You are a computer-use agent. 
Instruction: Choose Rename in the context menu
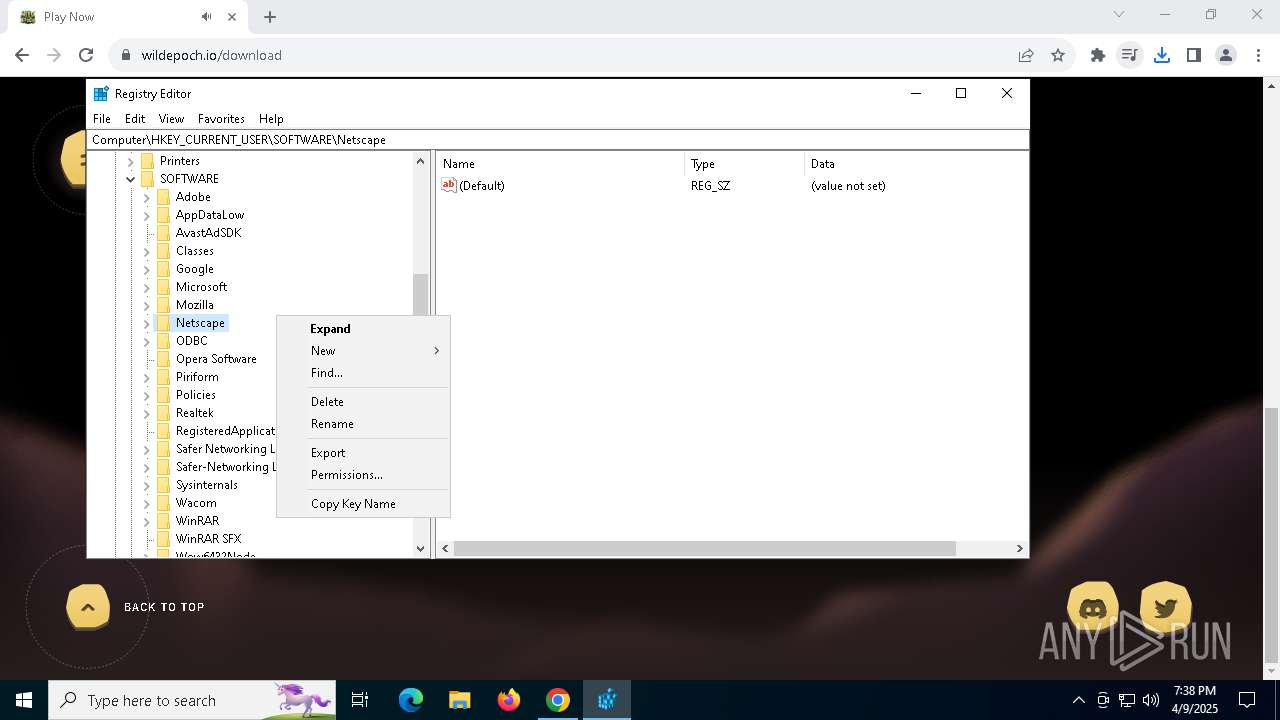(x=363, y=424)
